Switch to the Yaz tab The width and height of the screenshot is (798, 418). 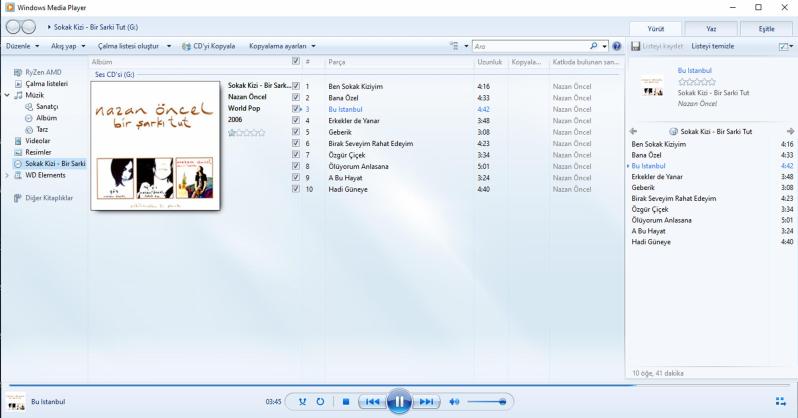[x=711, y=29]
